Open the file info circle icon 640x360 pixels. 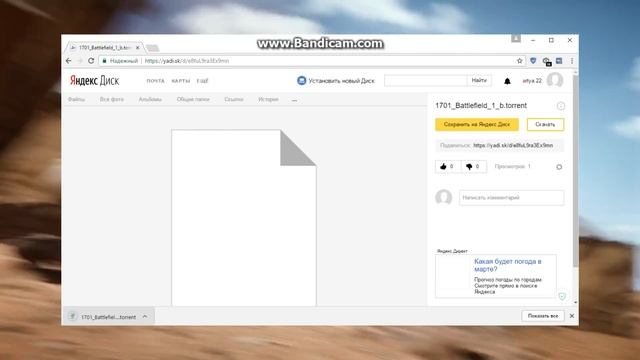(561, 106)
